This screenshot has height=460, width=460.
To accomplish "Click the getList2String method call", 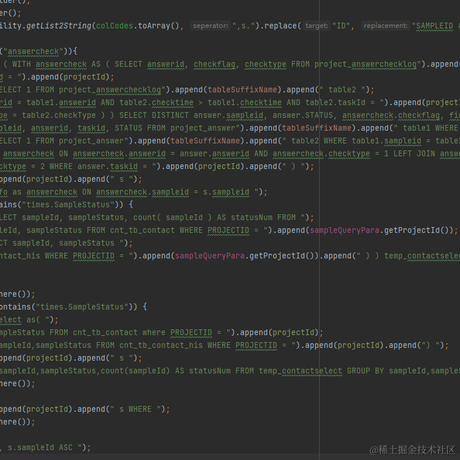I will 59,26.
